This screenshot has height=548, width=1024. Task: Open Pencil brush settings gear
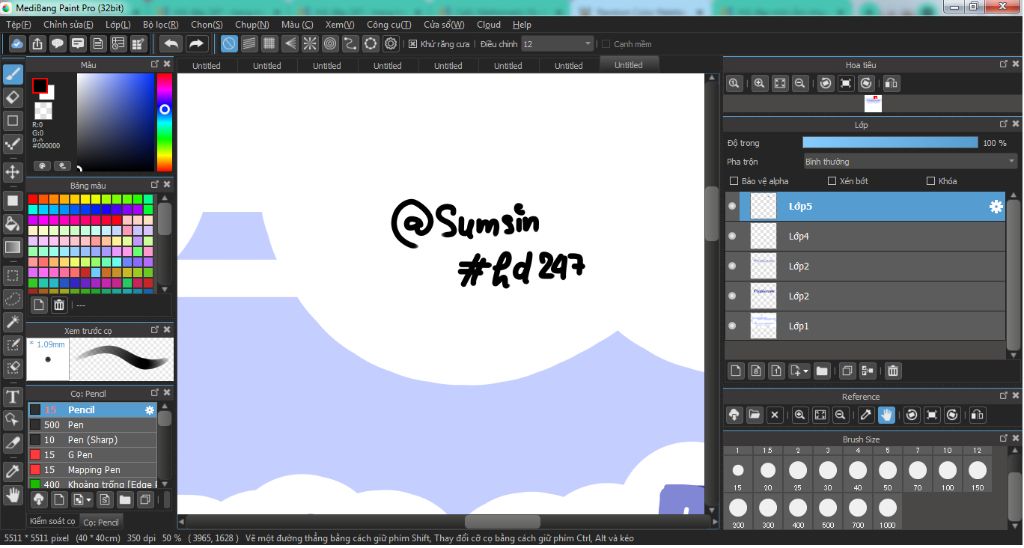pyautogui.click(x=150, y=410)
